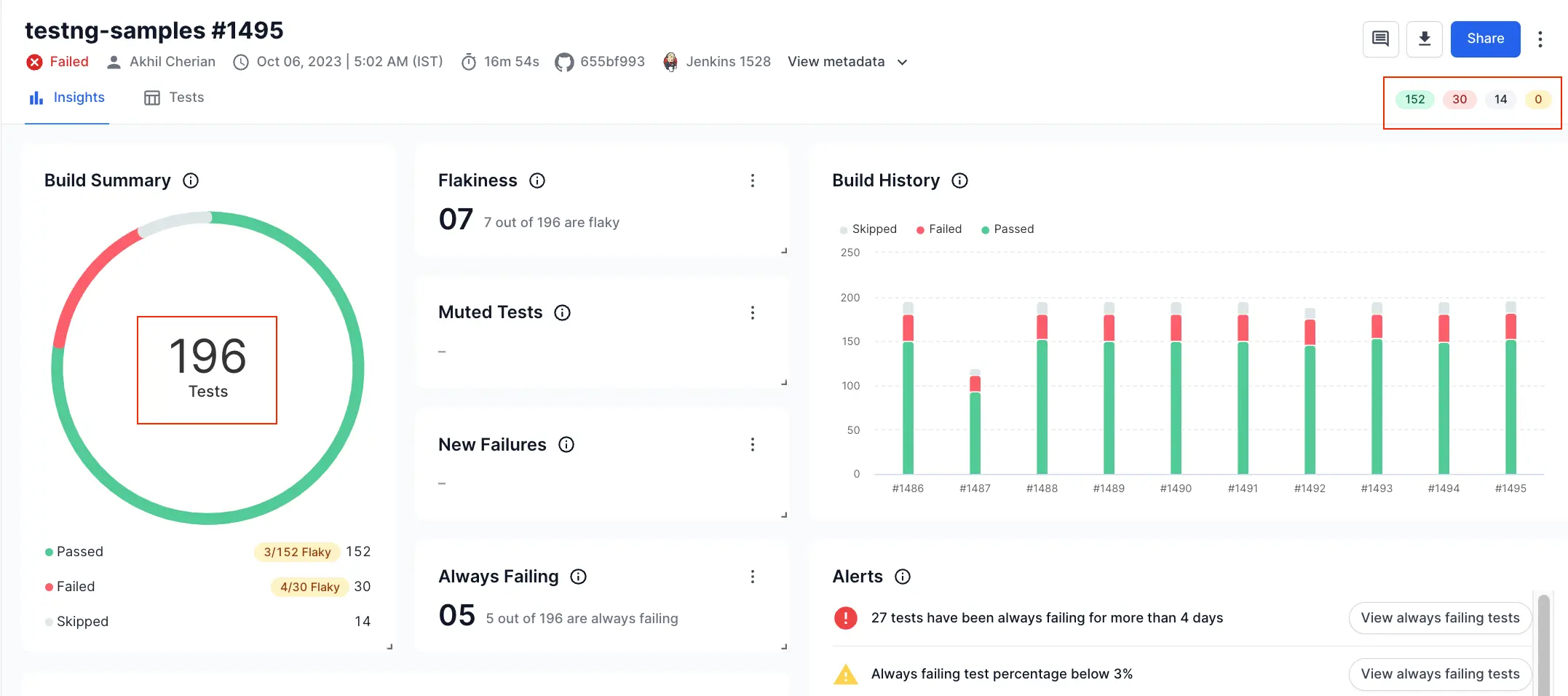Click the download report icon
1568x696 pixels.
point(1424,39)
